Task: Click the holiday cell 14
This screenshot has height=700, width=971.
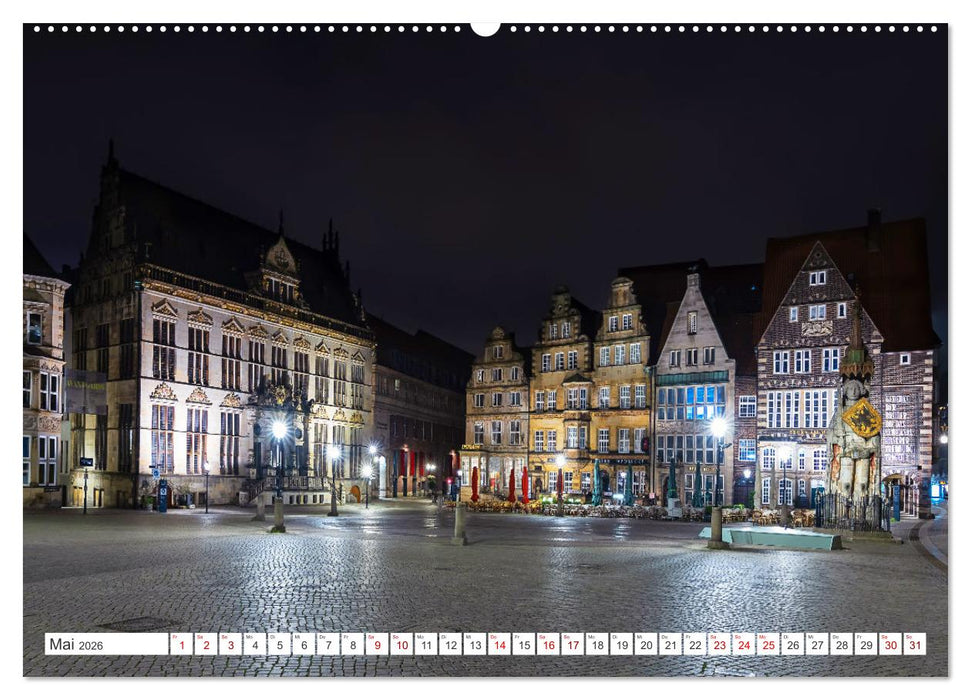Action: coord(500,646)
